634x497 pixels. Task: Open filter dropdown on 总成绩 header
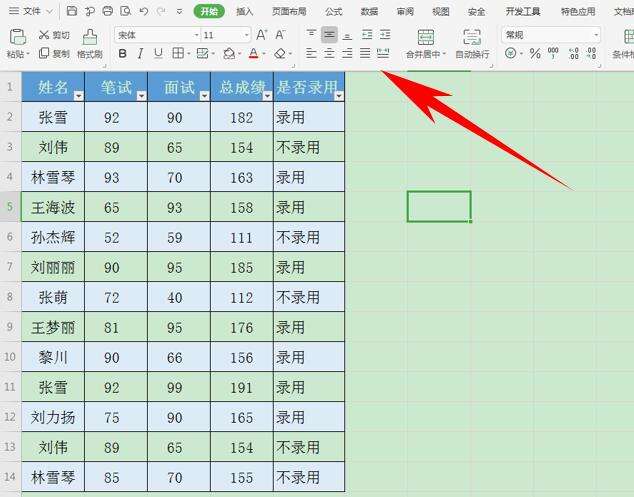point(268,95)
